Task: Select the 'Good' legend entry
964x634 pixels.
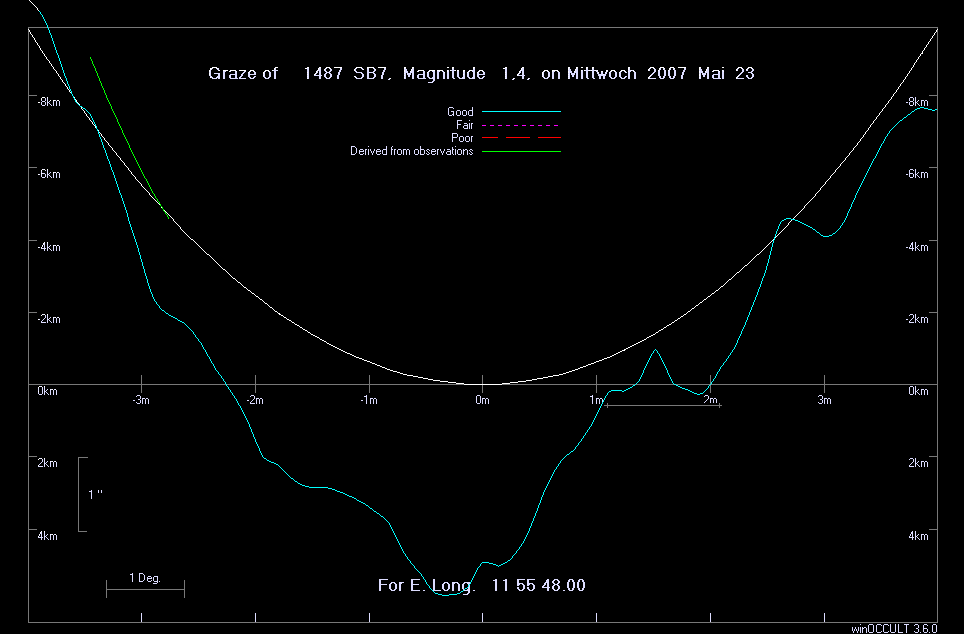Action: [460, 112]
